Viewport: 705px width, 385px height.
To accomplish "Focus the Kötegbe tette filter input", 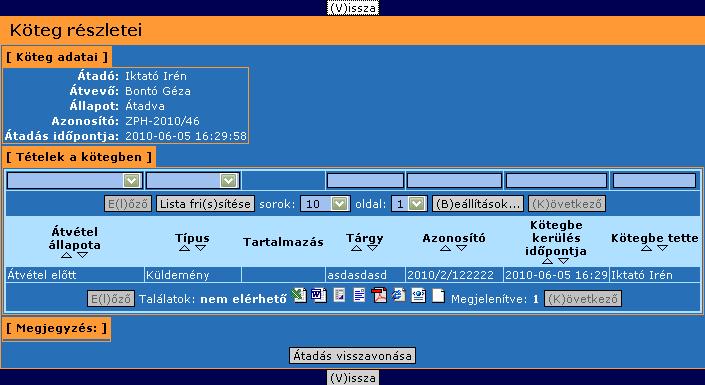I will point(654,181).
